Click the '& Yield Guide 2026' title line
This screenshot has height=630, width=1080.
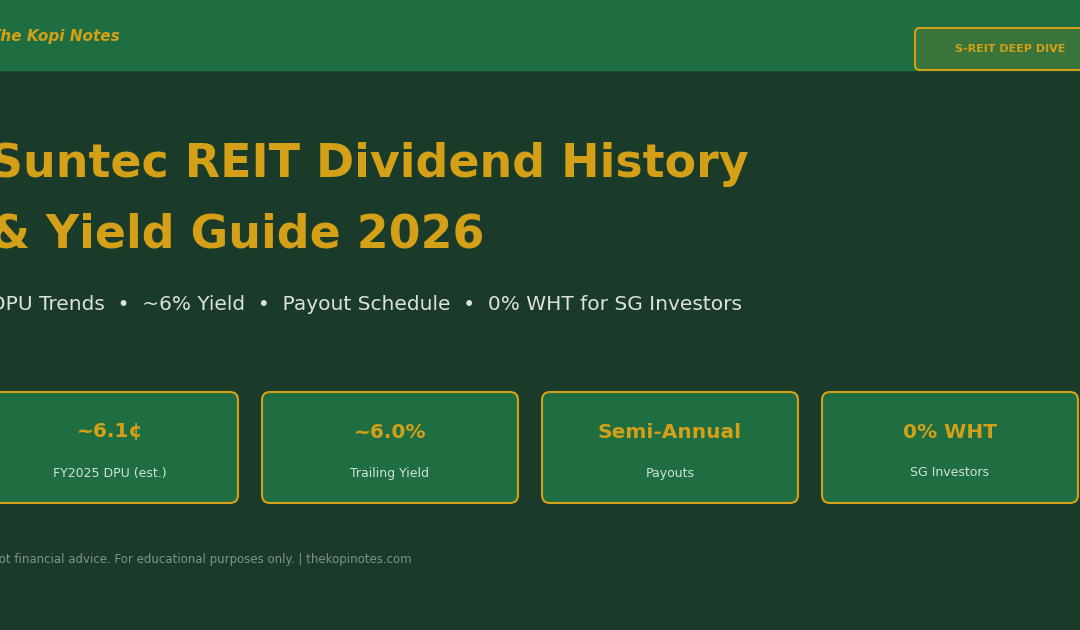[x=240, y=233]
